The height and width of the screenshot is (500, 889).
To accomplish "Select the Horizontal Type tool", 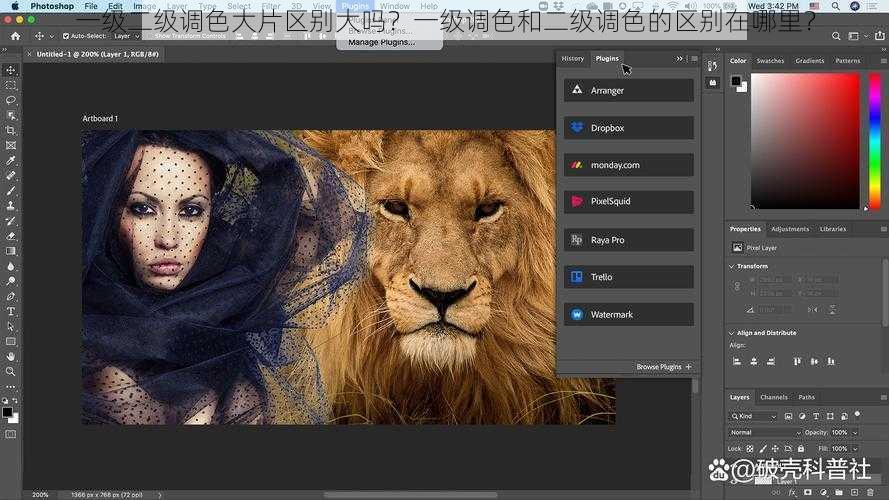I will pos(11,311).
